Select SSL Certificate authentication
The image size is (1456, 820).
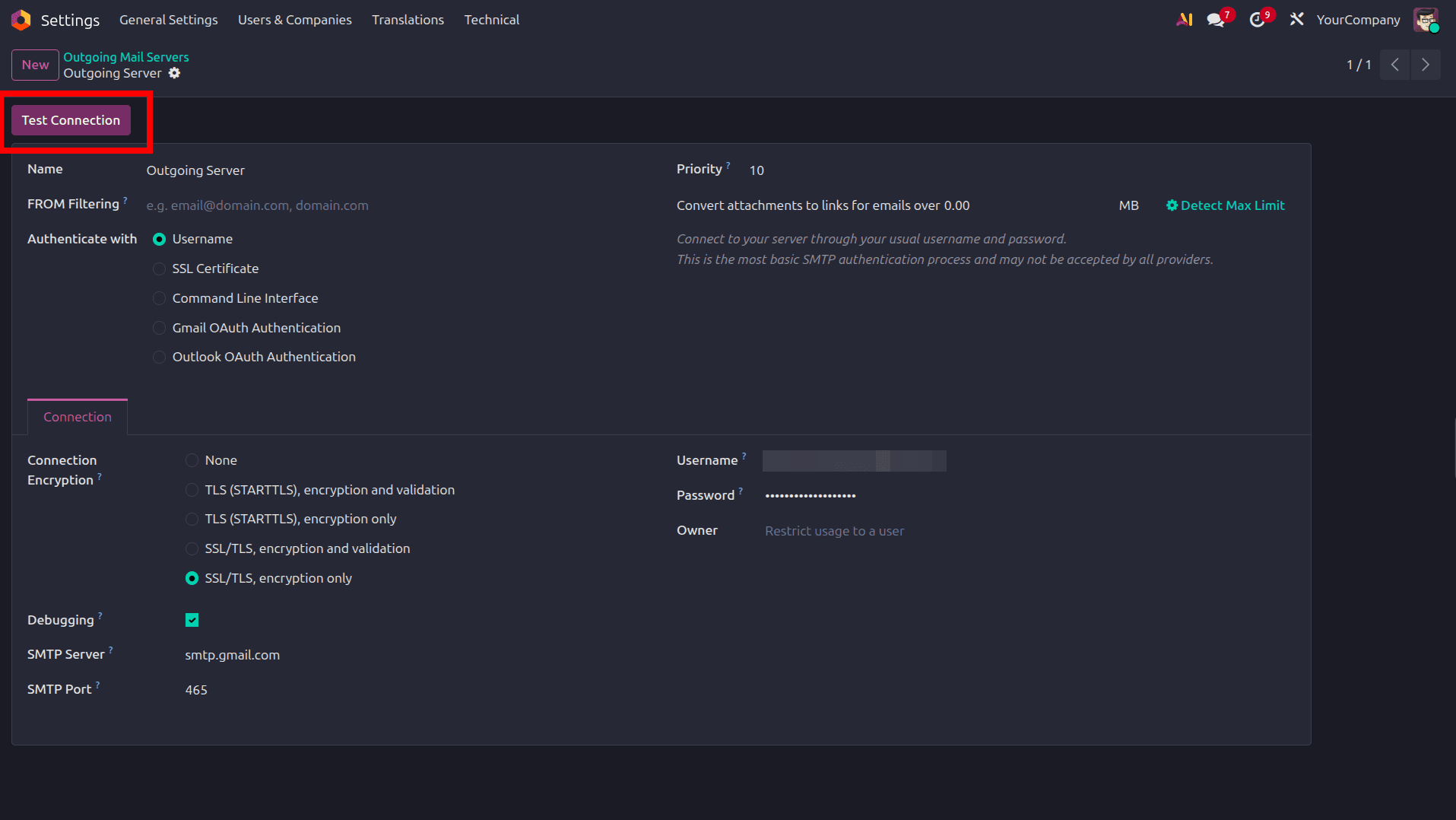pyautogui.click(x=159, y=269)
